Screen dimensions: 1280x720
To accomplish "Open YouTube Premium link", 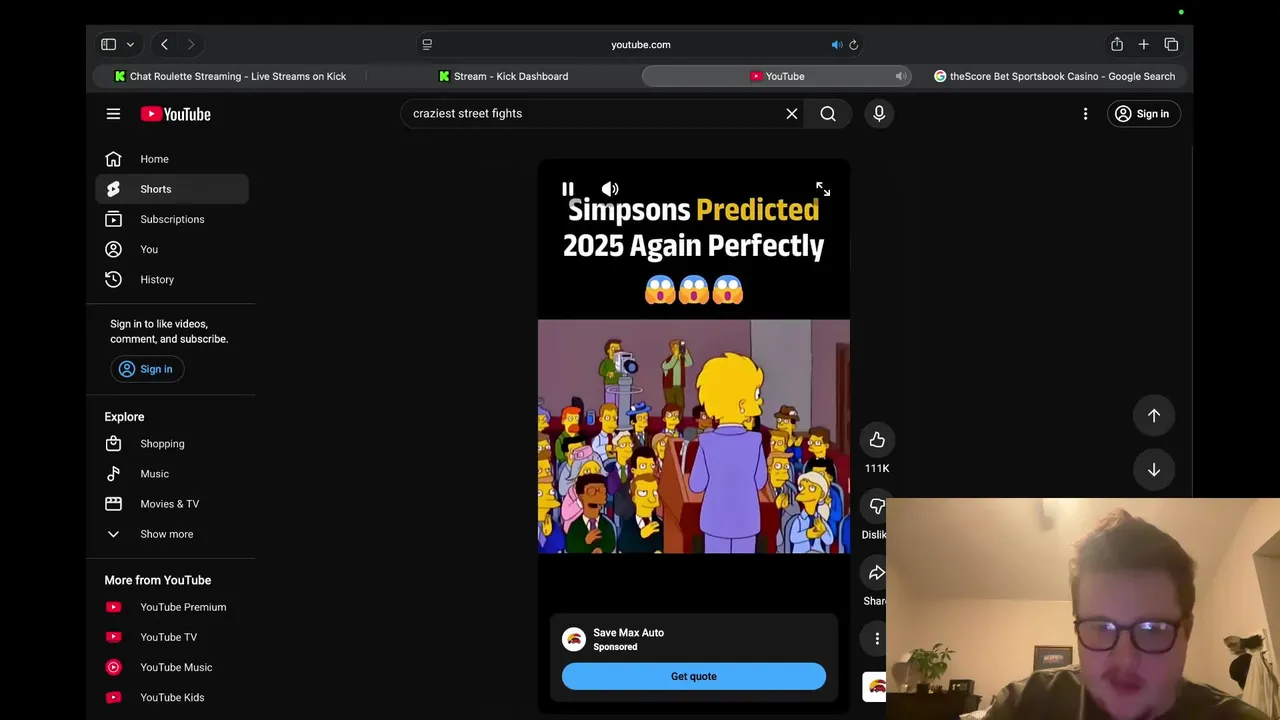I will 172,607.
